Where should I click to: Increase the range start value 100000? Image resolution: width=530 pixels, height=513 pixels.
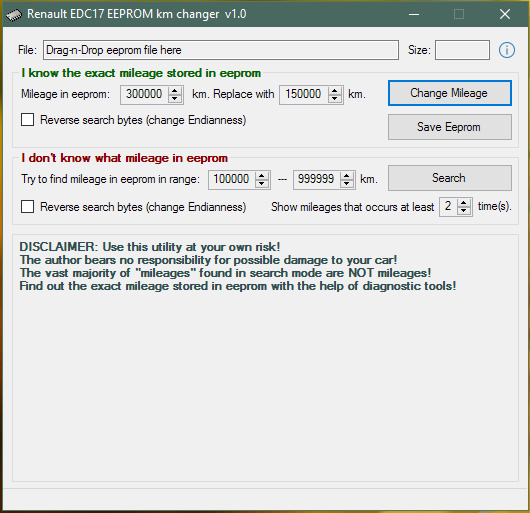coord(262,176)
